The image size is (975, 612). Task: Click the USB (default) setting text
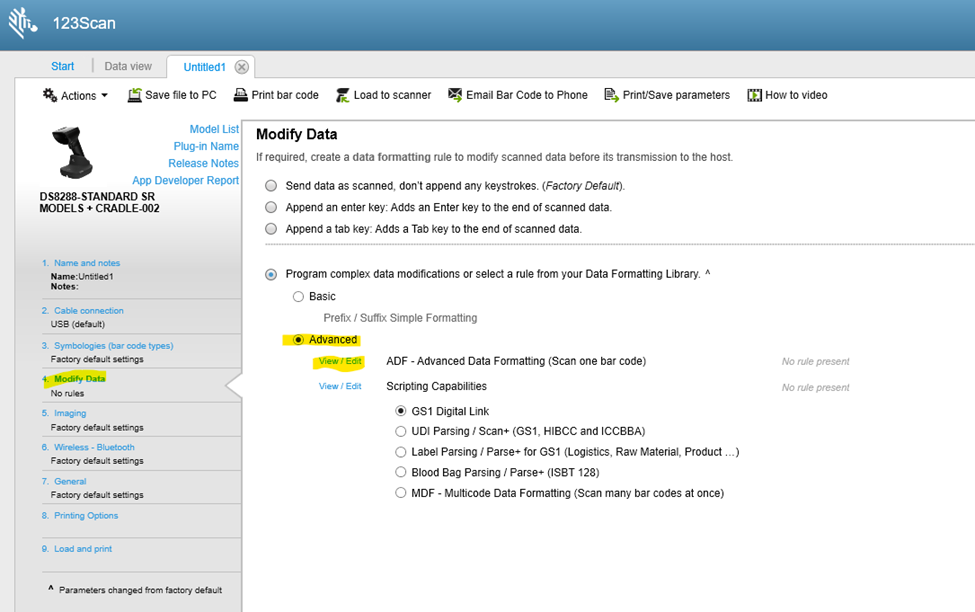tap(78, 324)
